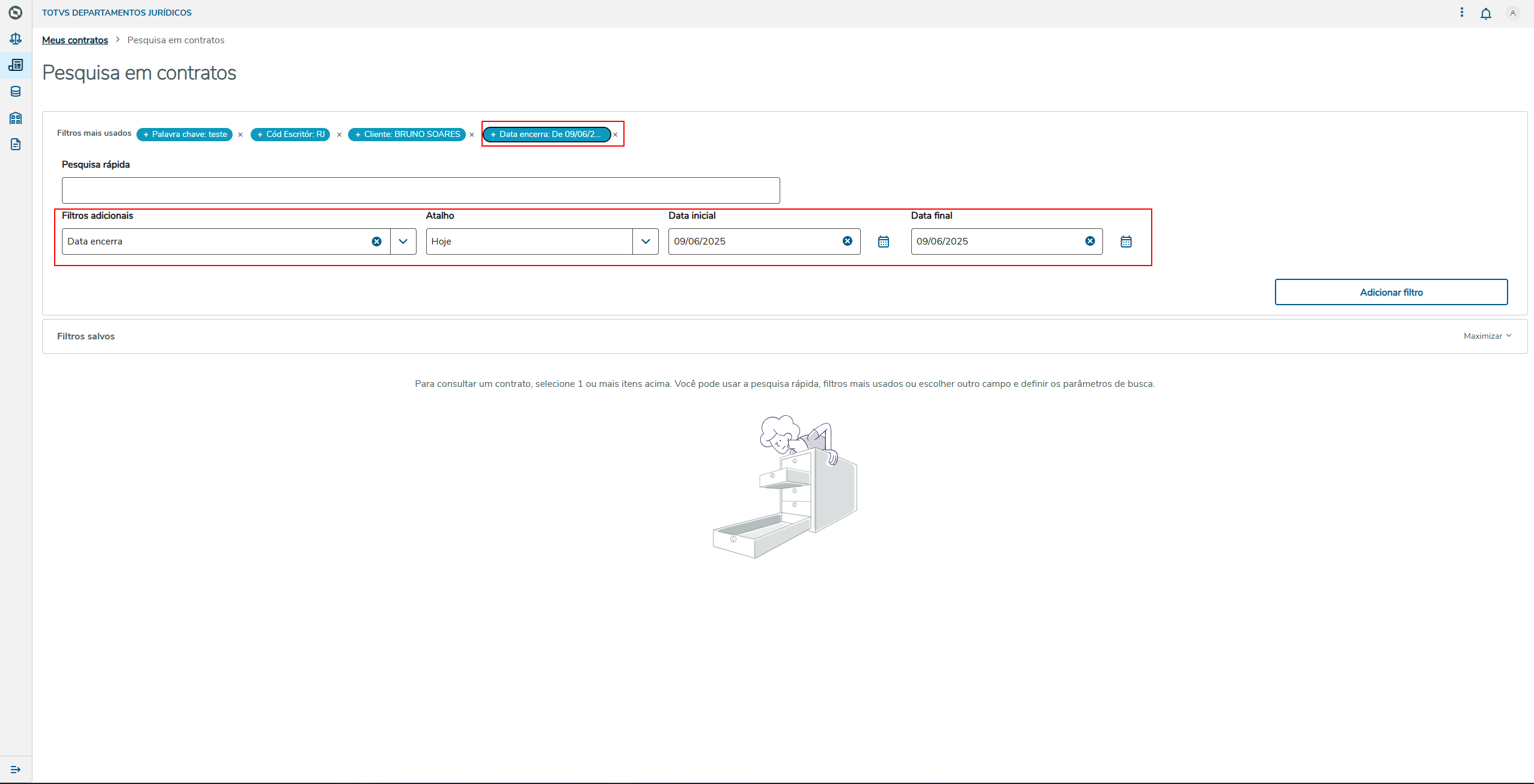
Task: Apply the Cód Escritór: RJ filter chip
Action: pyautogui.click(x=290, y=134)
